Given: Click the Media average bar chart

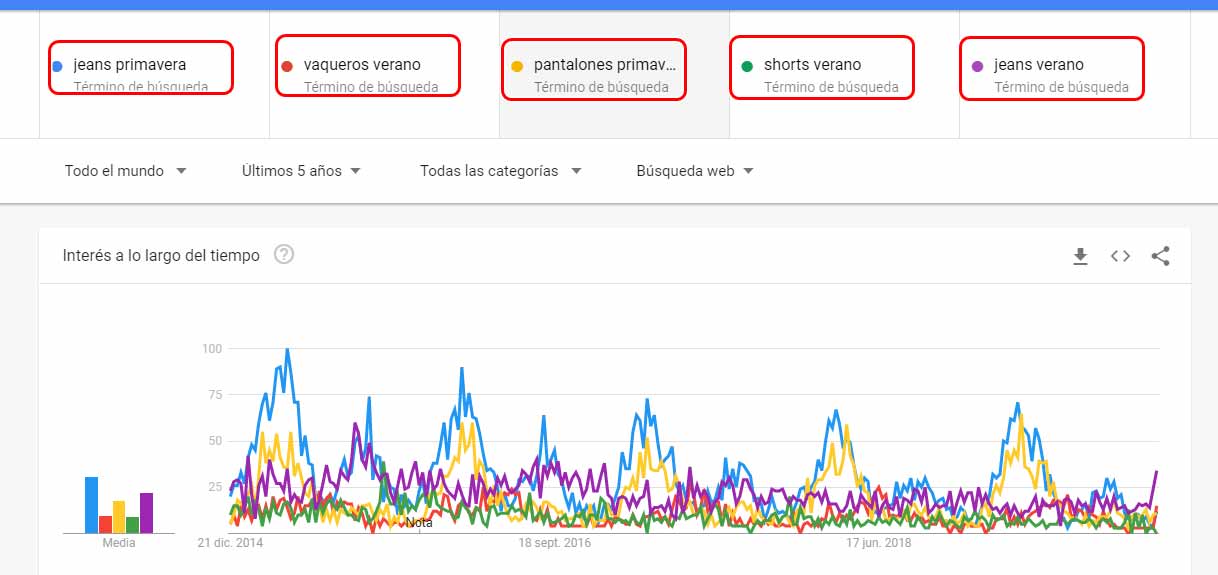Looking at the screenshot, I should [119, 506].
